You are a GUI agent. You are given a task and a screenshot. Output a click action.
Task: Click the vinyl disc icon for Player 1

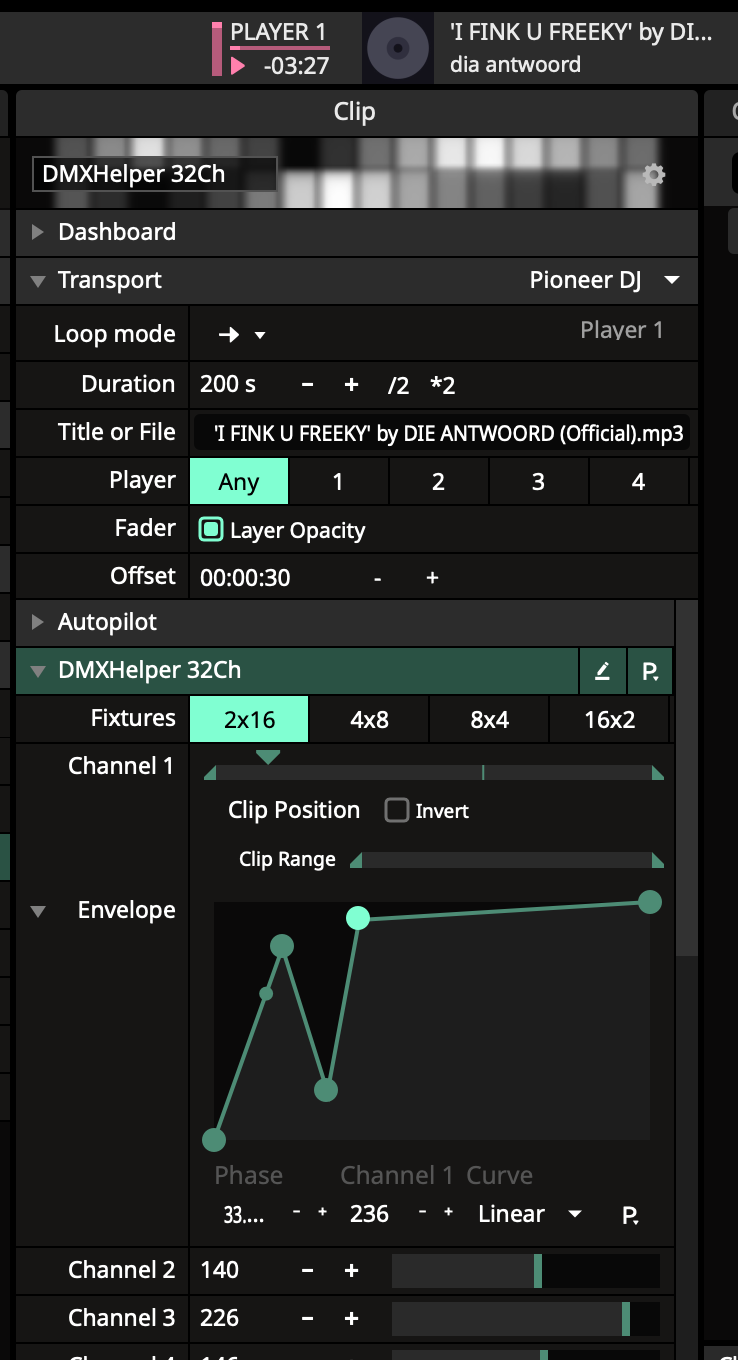click(397, 48)
